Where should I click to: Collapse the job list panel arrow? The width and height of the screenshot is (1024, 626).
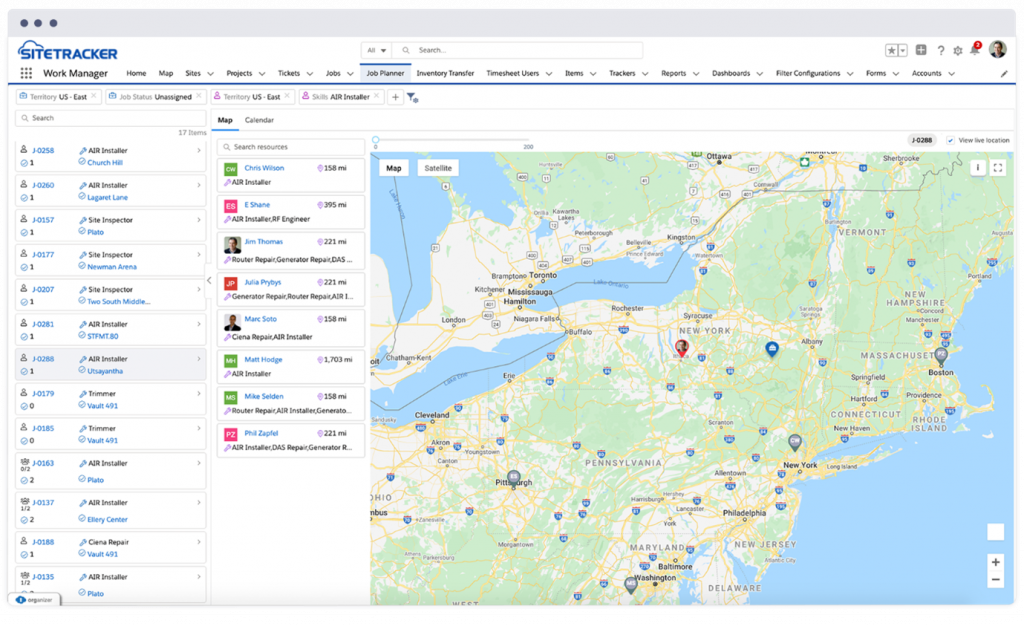tap(209, 281)
